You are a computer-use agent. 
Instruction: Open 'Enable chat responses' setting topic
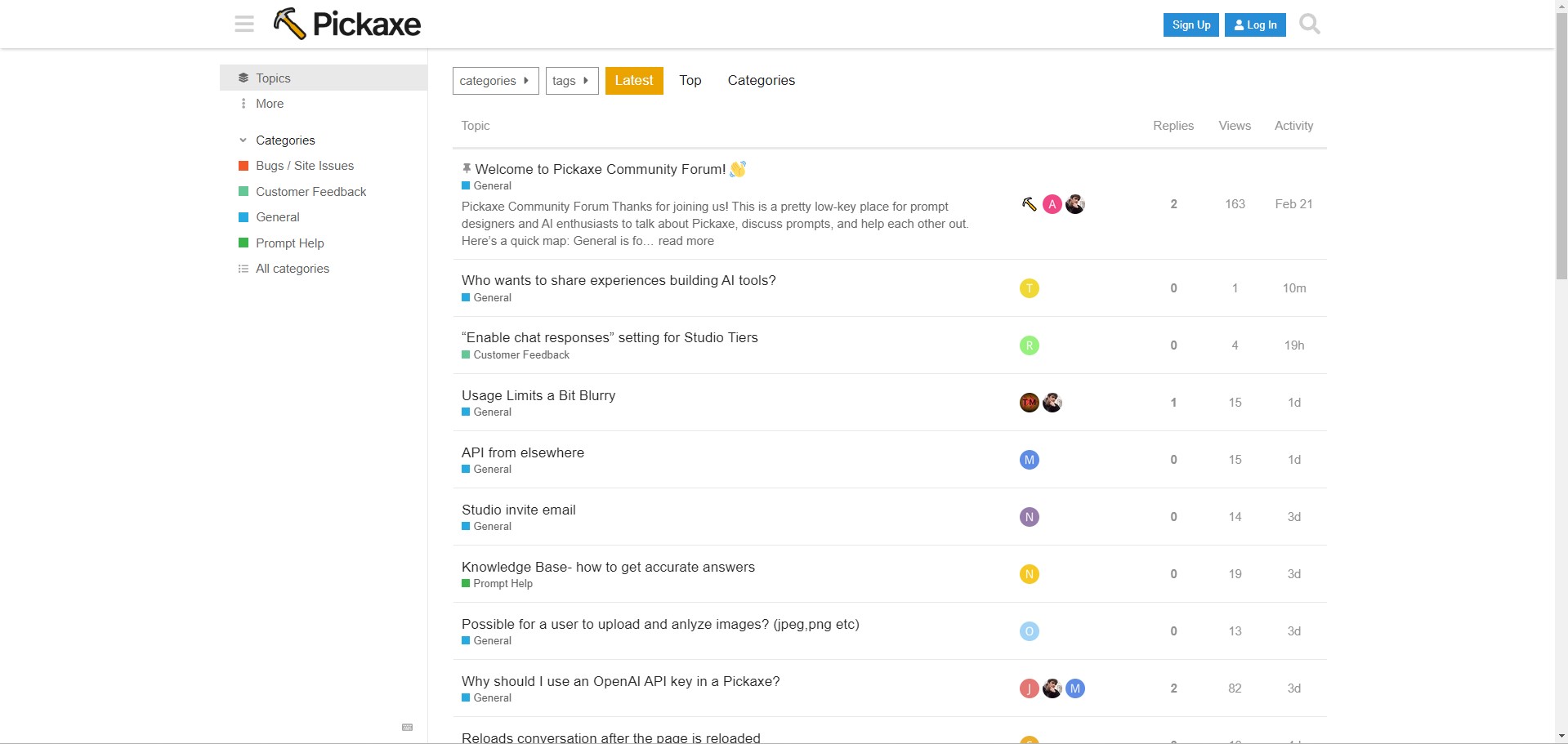pos(610,337)
